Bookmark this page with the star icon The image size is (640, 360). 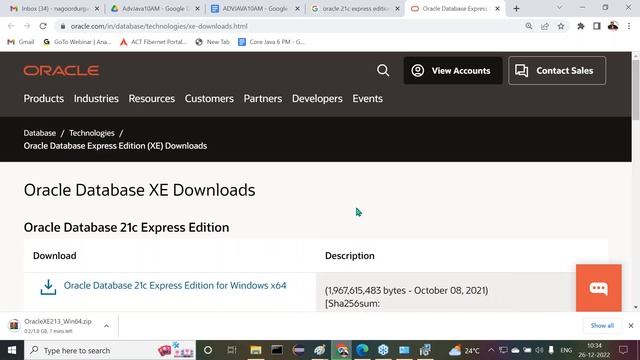(561, 26)
